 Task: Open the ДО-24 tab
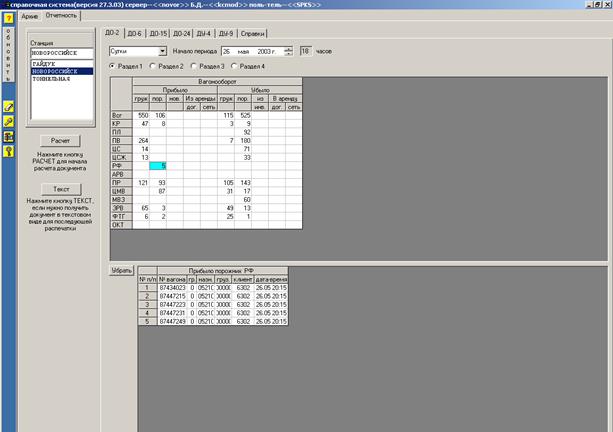coord(181,34)
